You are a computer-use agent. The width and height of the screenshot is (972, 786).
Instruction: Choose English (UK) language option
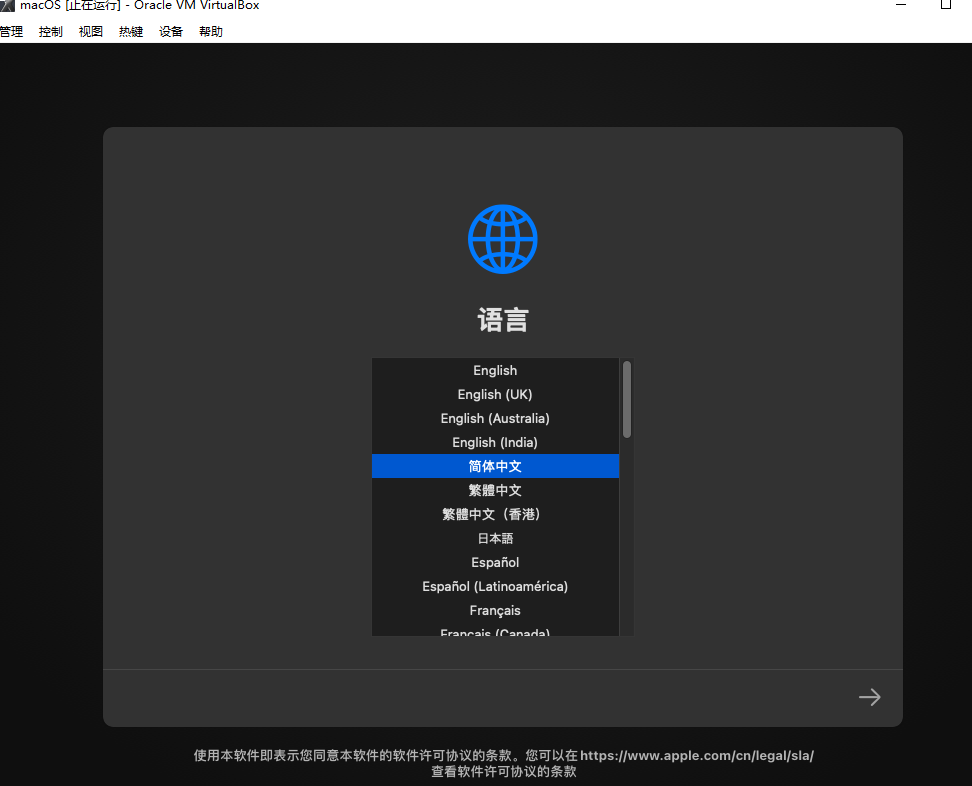(495, 395)
